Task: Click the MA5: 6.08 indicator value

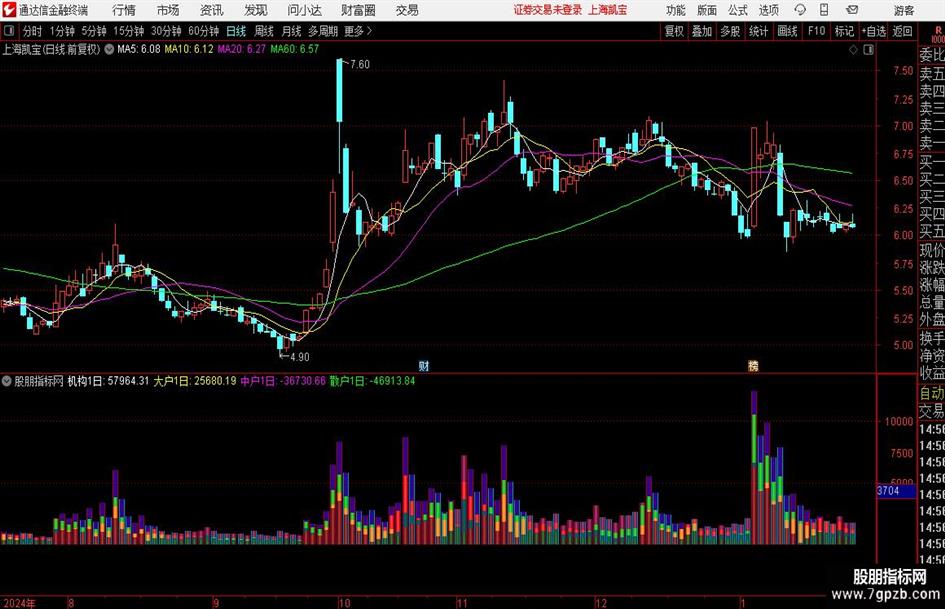Action: click(x=139, y=49)
